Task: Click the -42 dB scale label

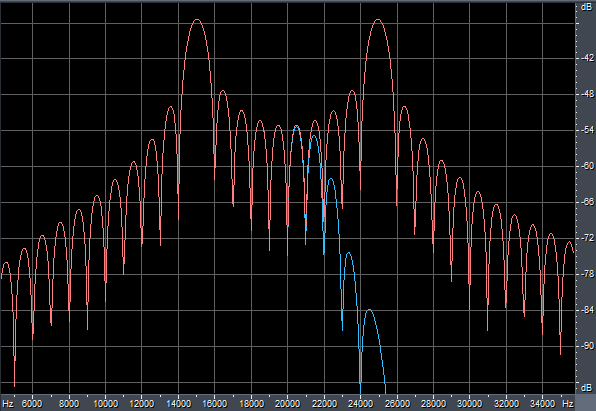Action: point(587,58)
